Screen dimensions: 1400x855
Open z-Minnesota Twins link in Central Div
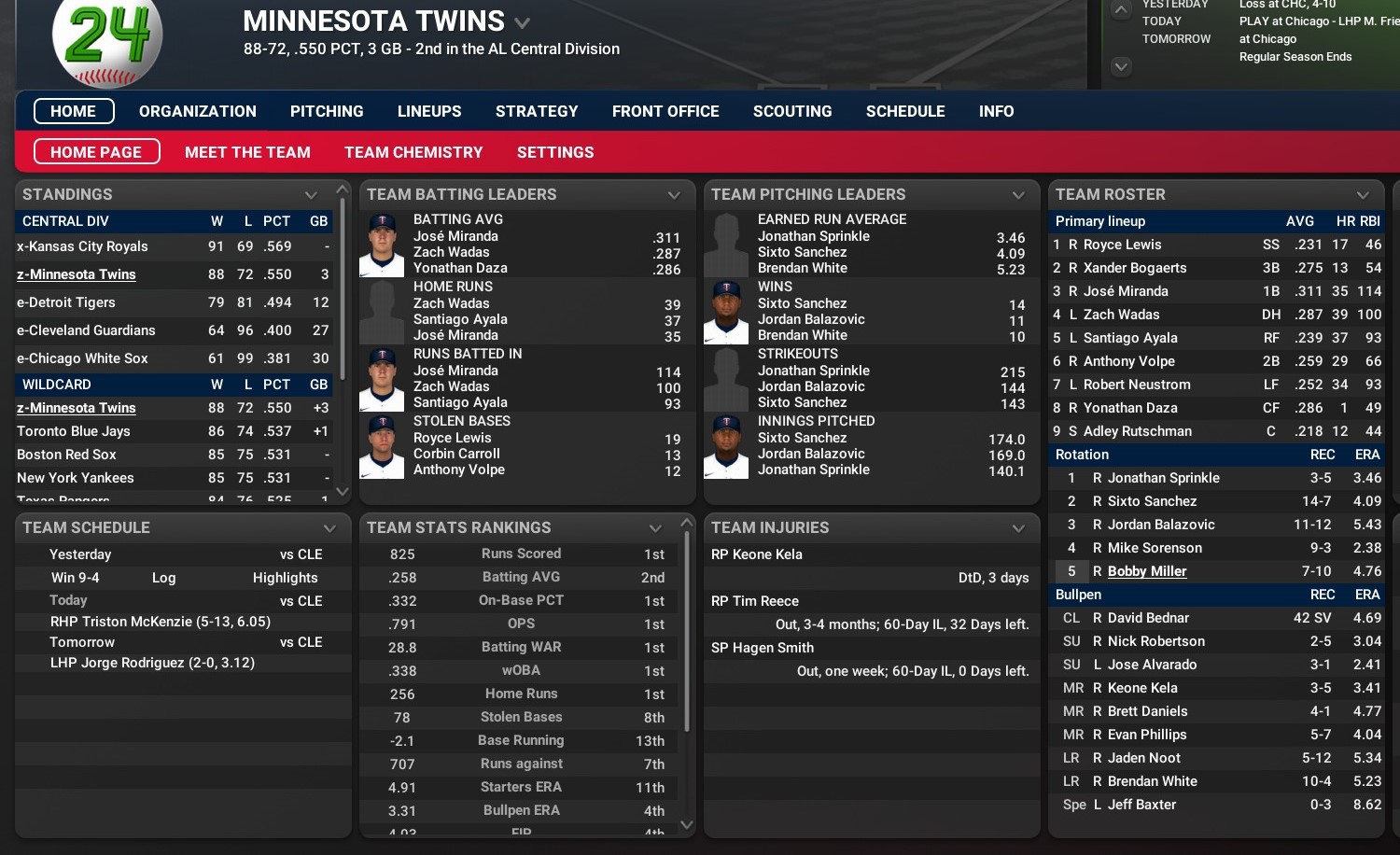77,274
